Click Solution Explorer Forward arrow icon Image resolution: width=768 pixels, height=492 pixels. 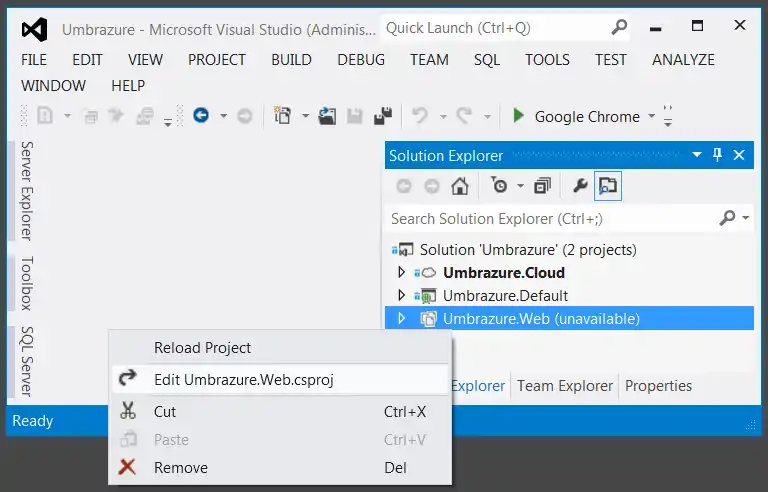coord(432,186)
